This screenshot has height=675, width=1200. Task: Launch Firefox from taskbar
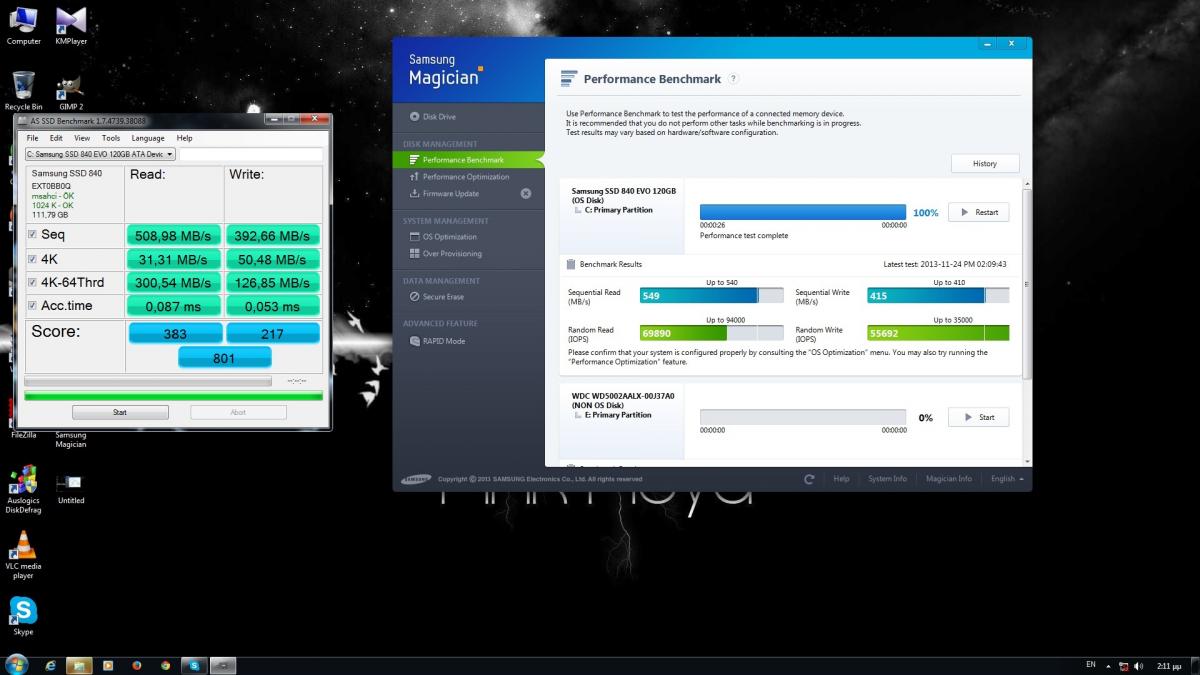tap(137, 665)
